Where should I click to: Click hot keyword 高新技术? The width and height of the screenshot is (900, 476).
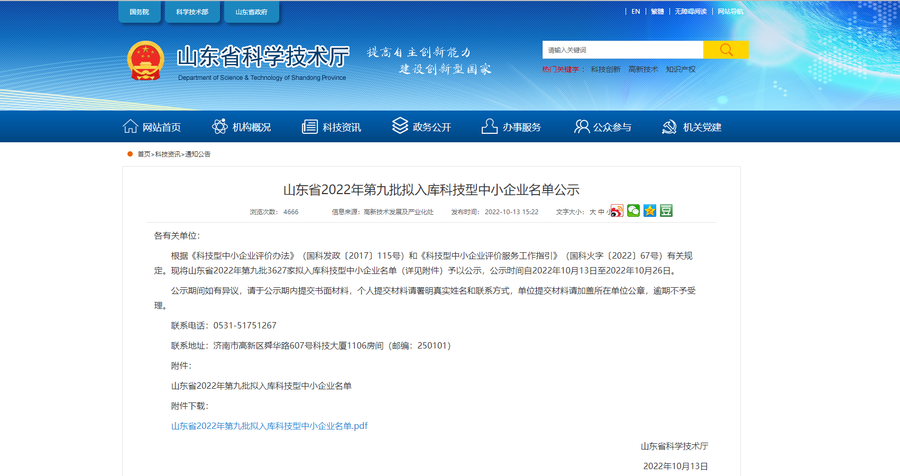(x=643, y=69)
